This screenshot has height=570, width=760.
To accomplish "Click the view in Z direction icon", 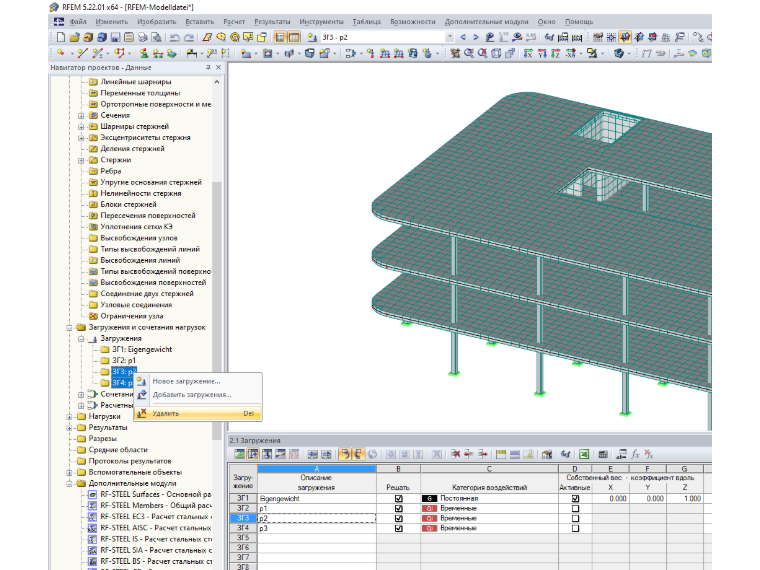I will (555, 53).
